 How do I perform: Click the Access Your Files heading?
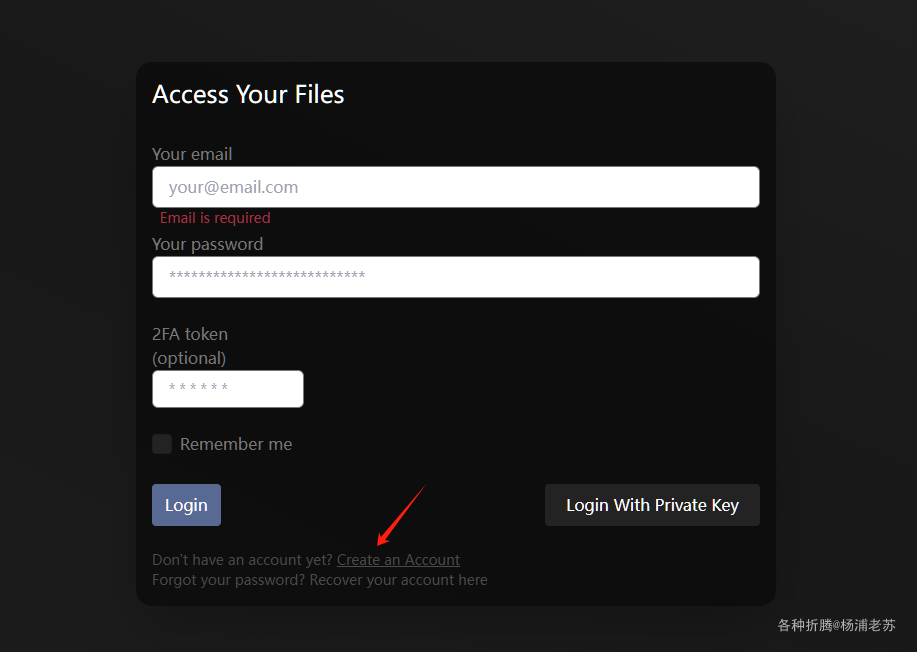[x=248, y=94]
